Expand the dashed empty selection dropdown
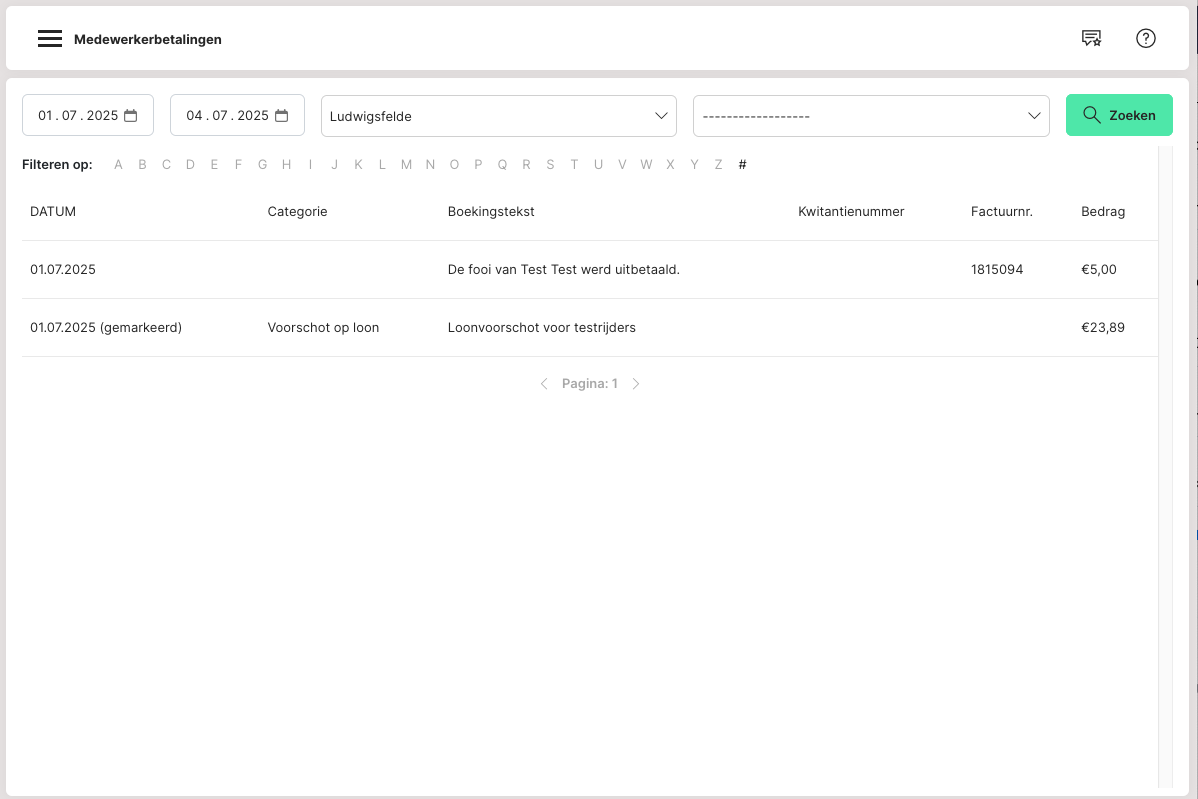The height and width of the screenshot is (799, 1198). (871, 116)
